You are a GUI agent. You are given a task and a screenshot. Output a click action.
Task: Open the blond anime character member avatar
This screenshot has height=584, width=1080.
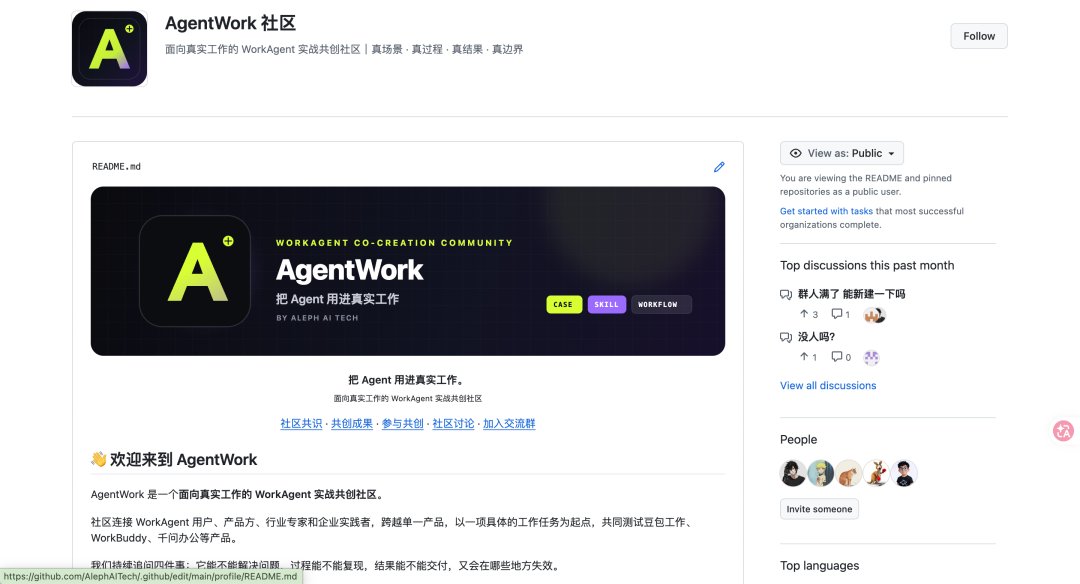(x=820, y=473)
